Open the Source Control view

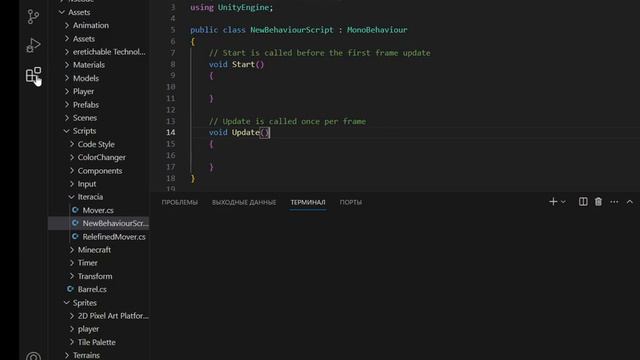pyautogui.click(x=33, y=17)
